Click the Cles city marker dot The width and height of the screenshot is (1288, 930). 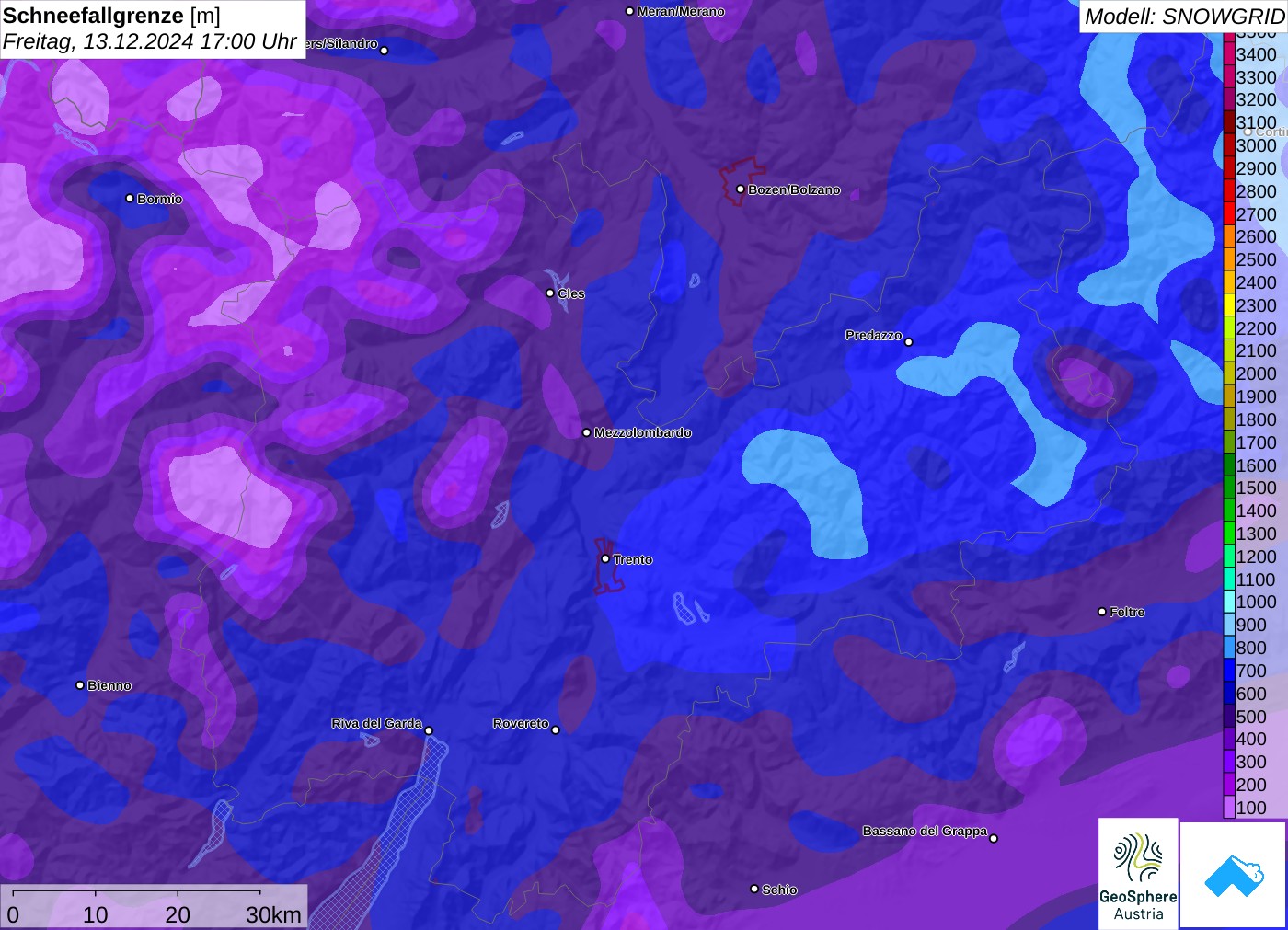[550, 293]
